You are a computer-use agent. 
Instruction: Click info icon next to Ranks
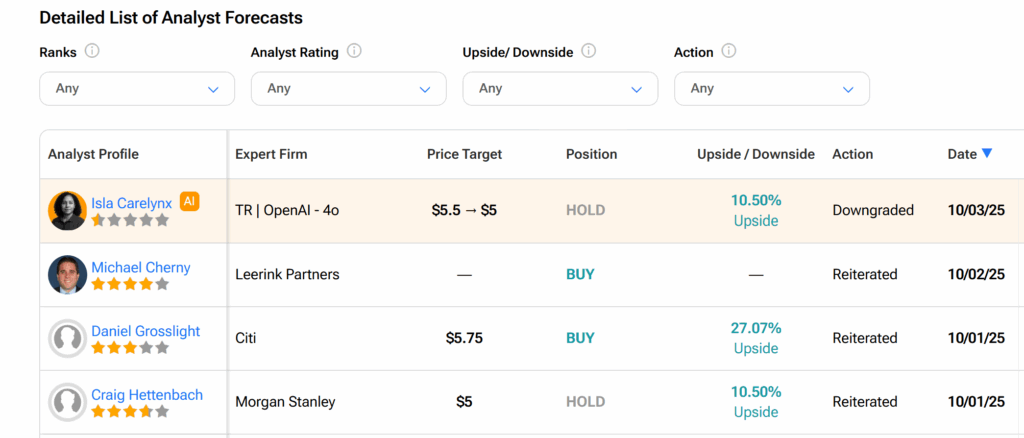point(92,51)
